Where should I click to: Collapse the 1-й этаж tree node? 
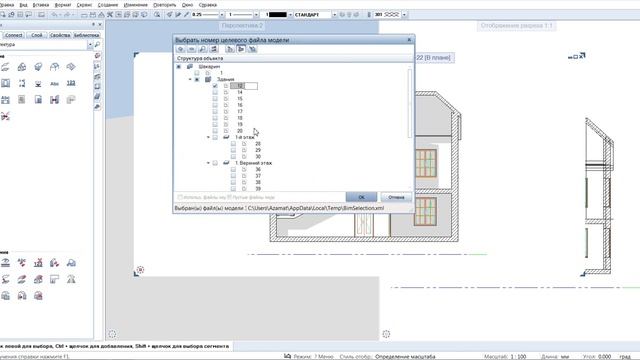pyautogui.click(x=208, y=138)
